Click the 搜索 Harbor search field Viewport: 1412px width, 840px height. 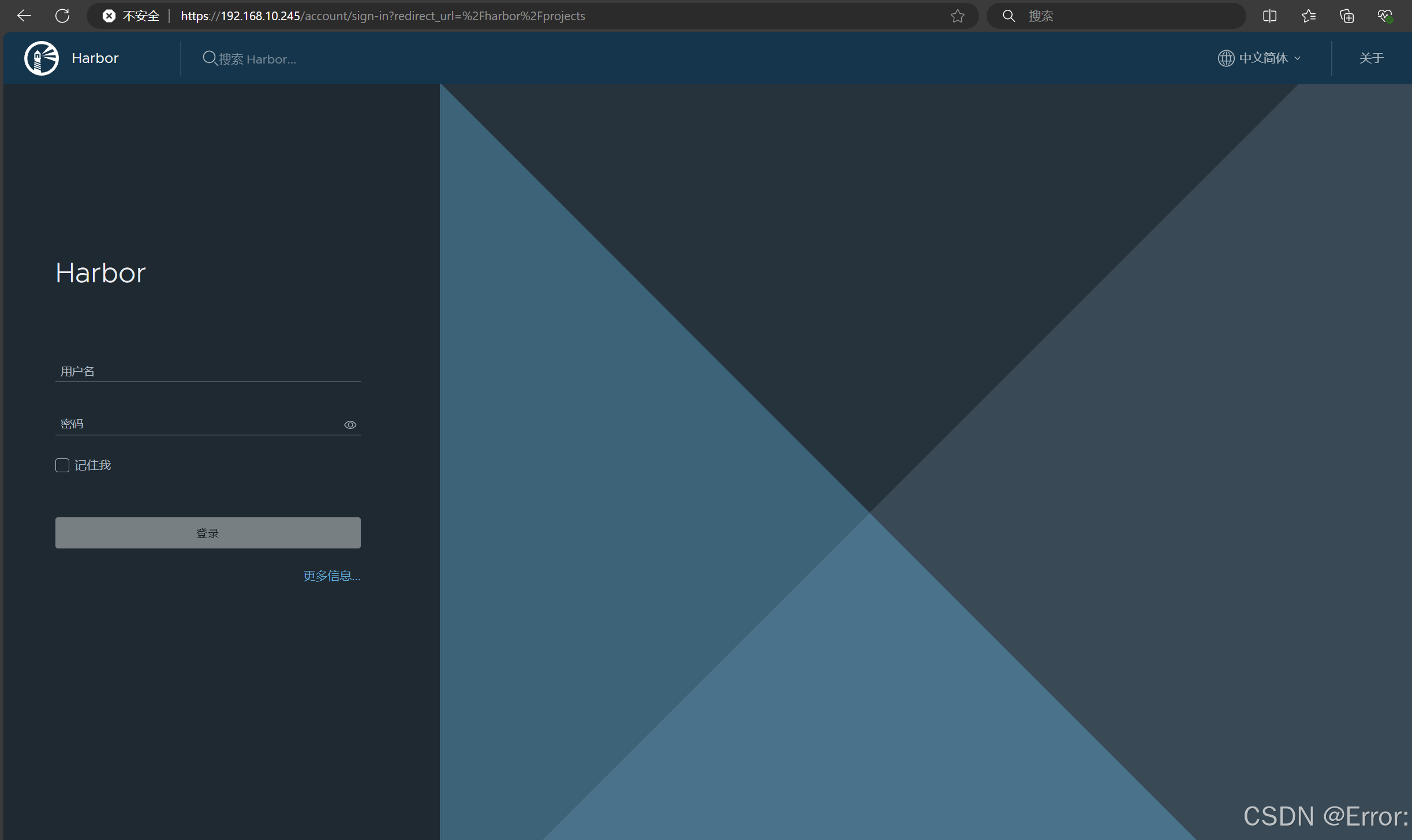[257, 59]
